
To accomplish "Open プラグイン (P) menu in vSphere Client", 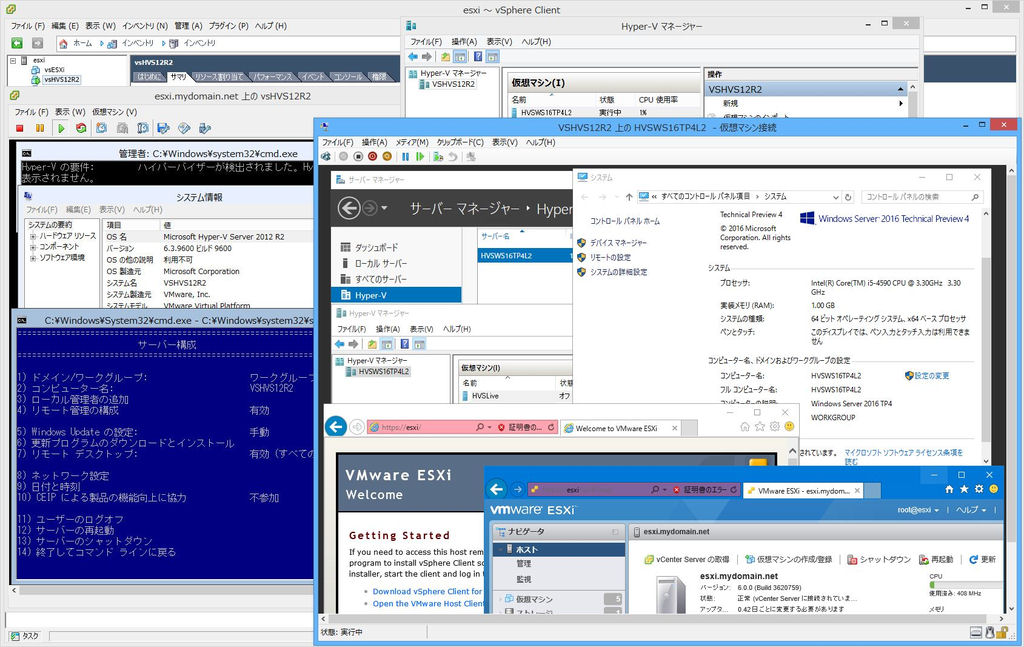I will (x=228, y=26).
